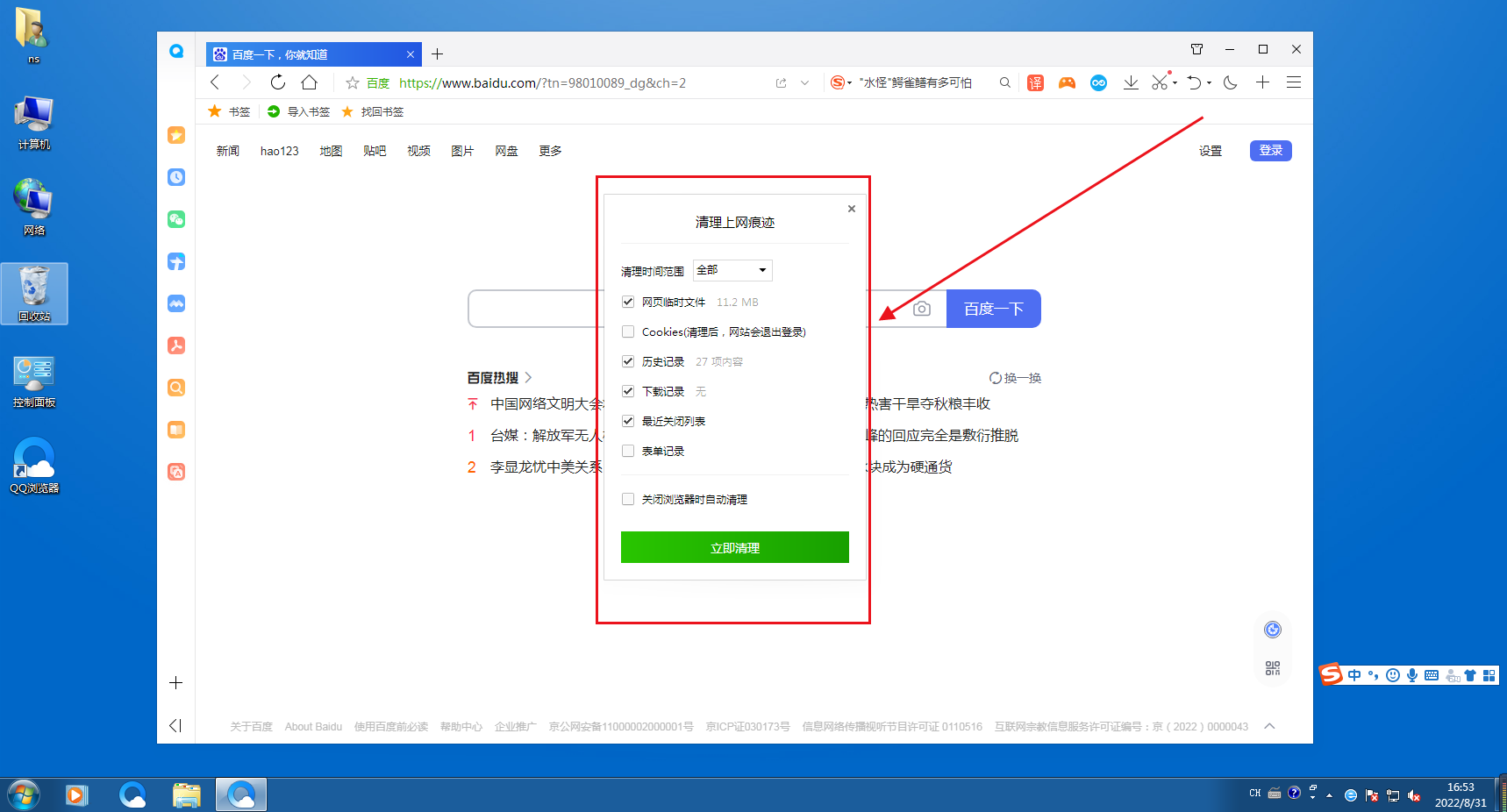Screen dimensions: 1507x812
Task: Open 贴吧 in Baidu navigation
Action: (375, 151)
